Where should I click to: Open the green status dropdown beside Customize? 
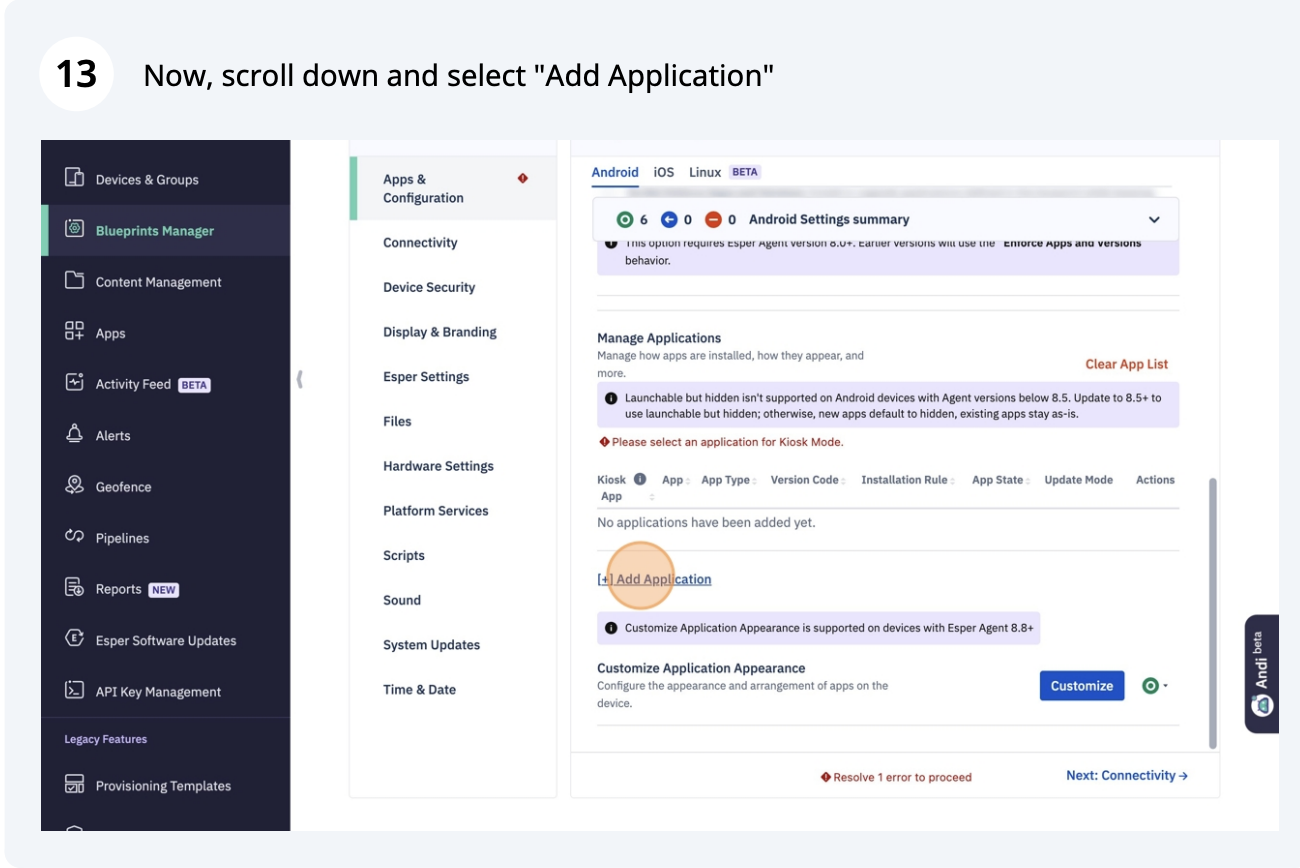pyautogui.click(x=1154, y=686)
